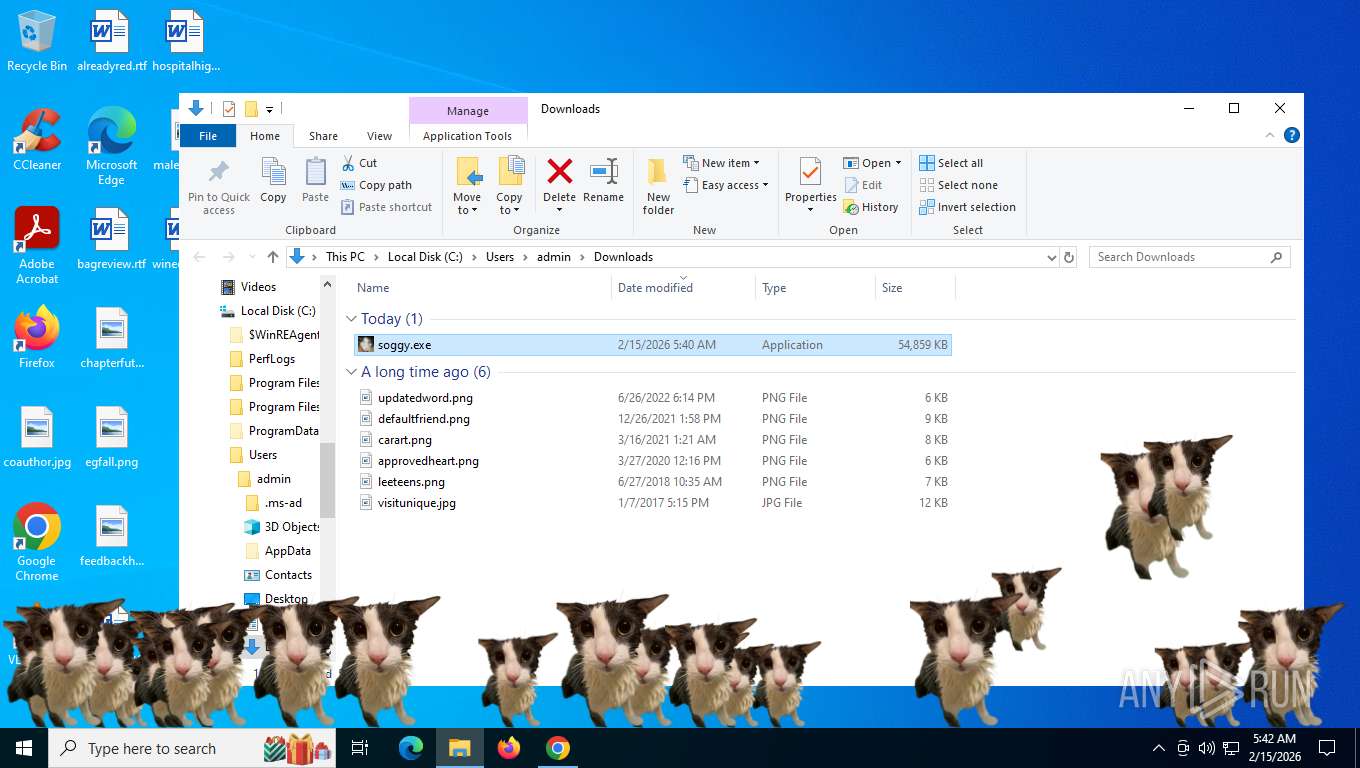Click Task View on taskbar
The width and height of the screenshot is (1360, 768).
[360, 748]
